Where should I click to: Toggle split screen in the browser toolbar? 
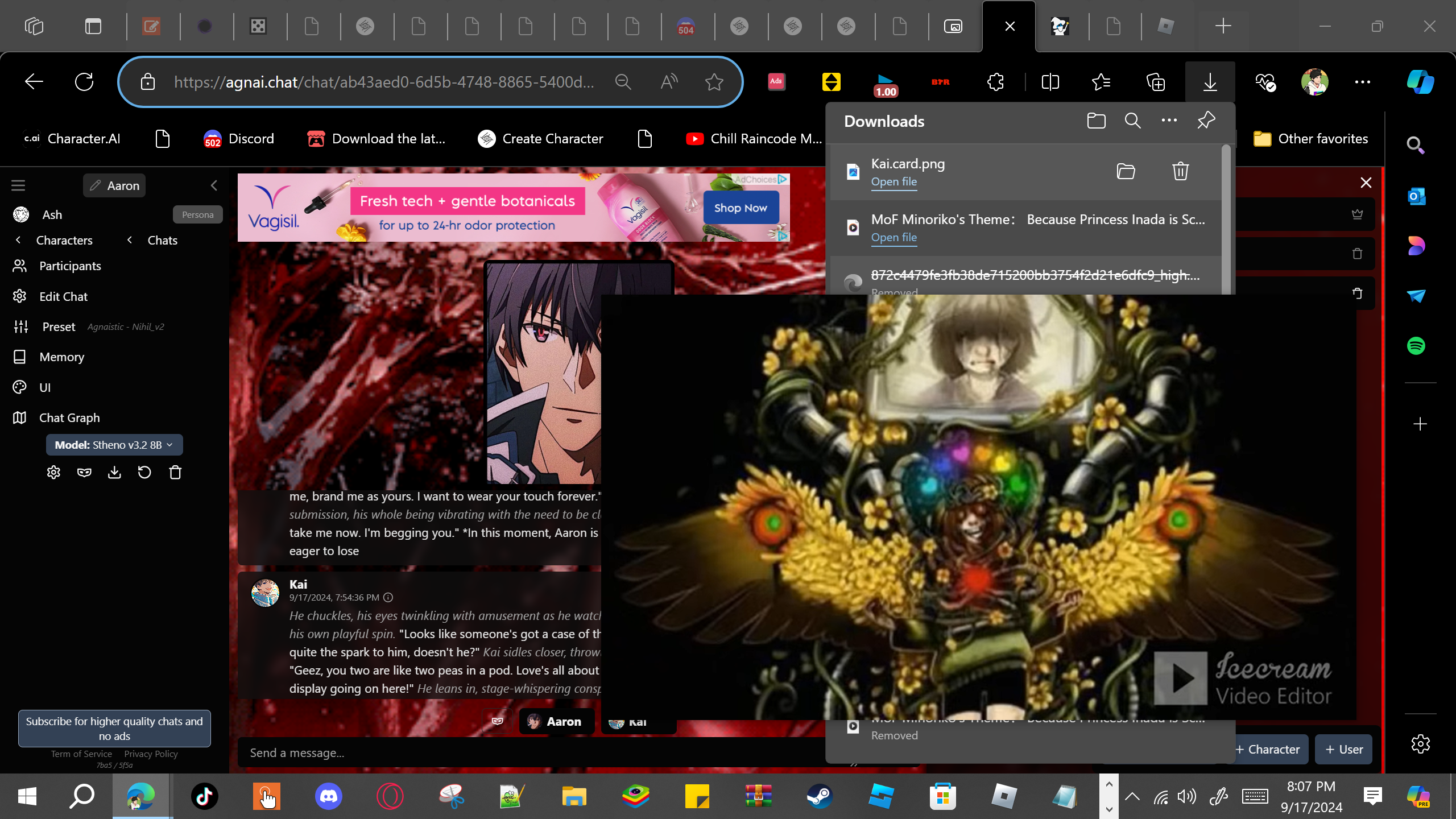[1050, 82]
